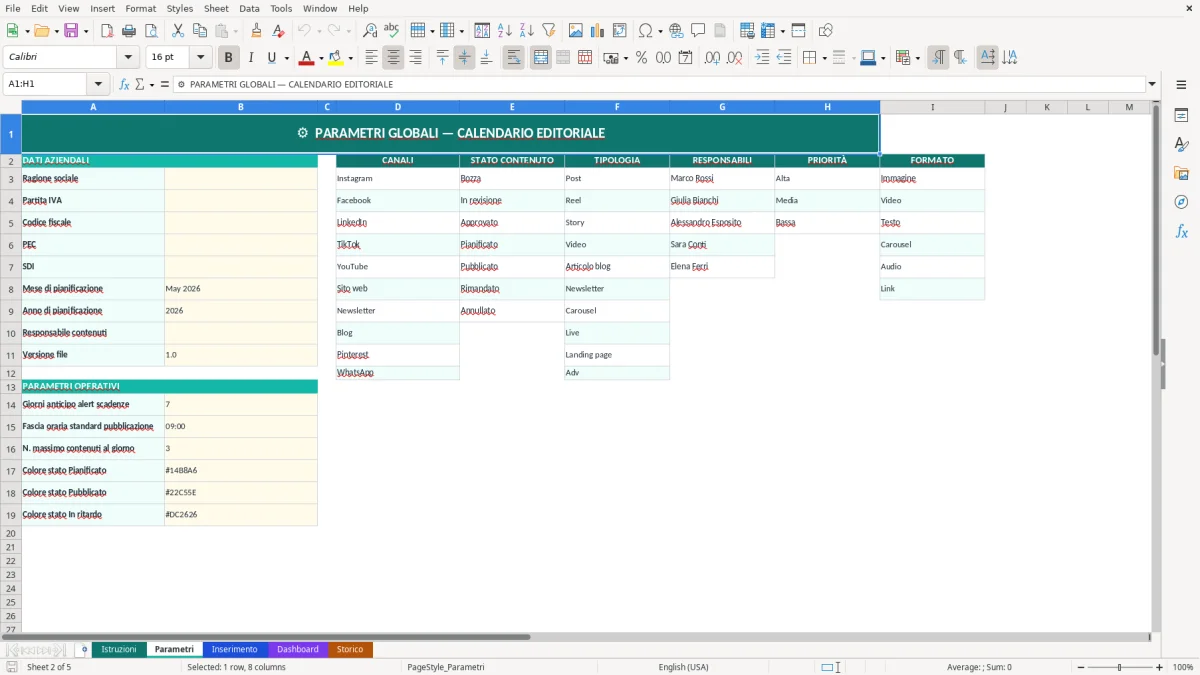Click the Clear Direct Formatting icon
Image resolution: width=1200 pixels, height=675 pixels.
[x=279, y=31]
